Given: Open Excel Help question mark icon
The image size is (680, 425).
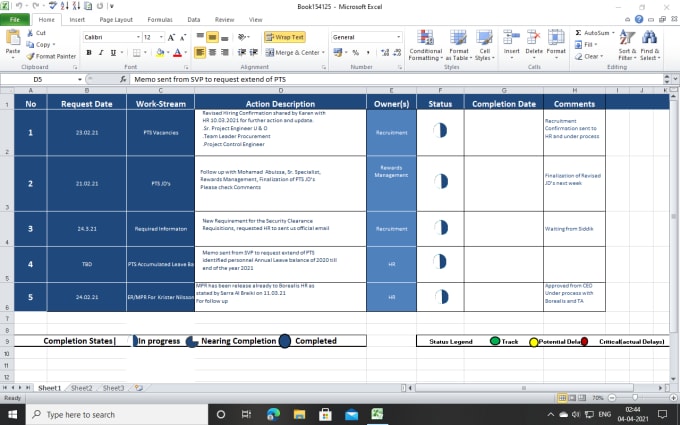Looking at the screenshot, I should coord(639,20).
